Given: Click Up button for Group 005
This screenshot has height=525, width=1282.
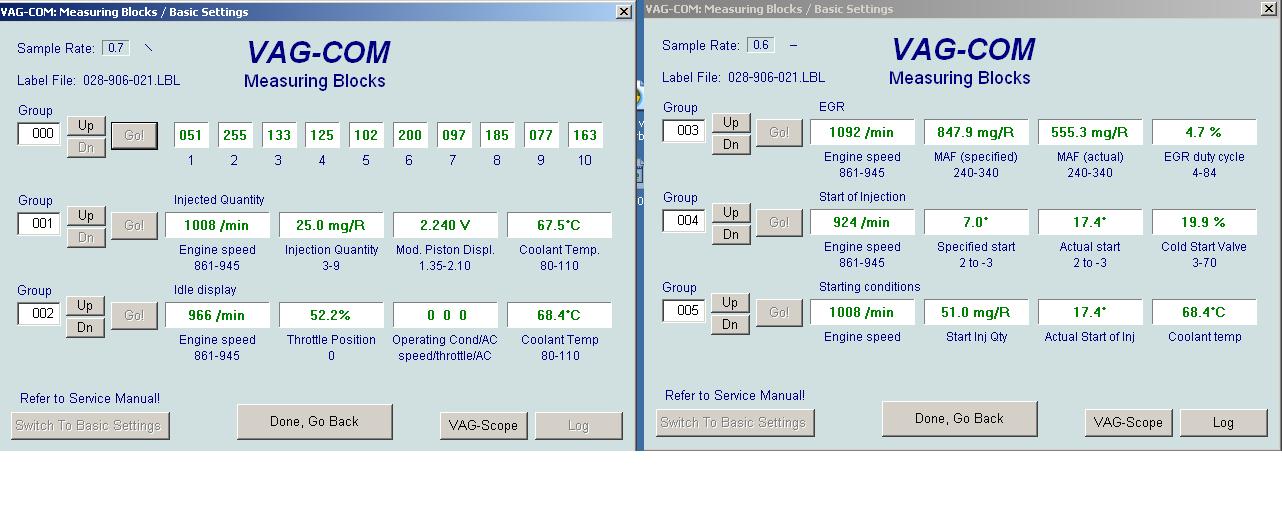Looking at the screenshot, I should click(x=731, y=302).
